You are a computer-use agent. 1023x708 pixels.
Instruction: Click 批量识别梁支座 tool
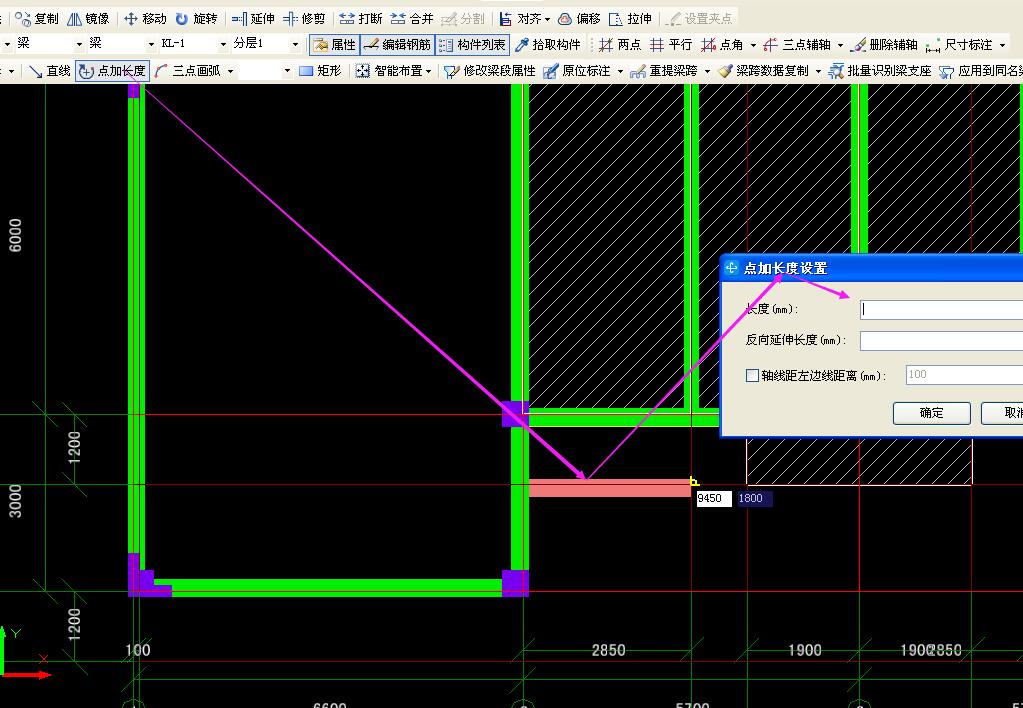[880, 70]
